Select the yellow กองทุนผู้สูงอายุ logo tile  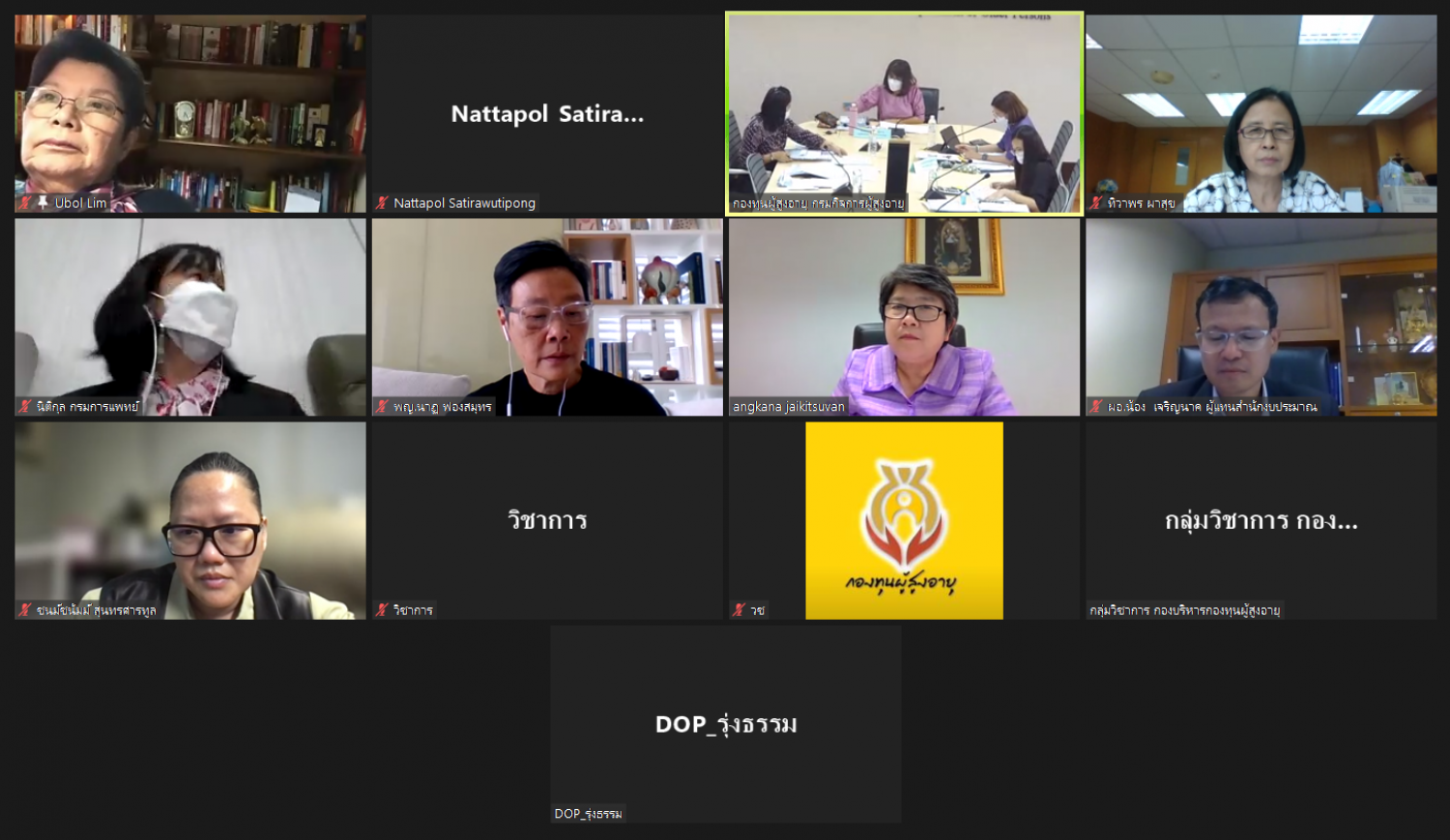[904, 520]
